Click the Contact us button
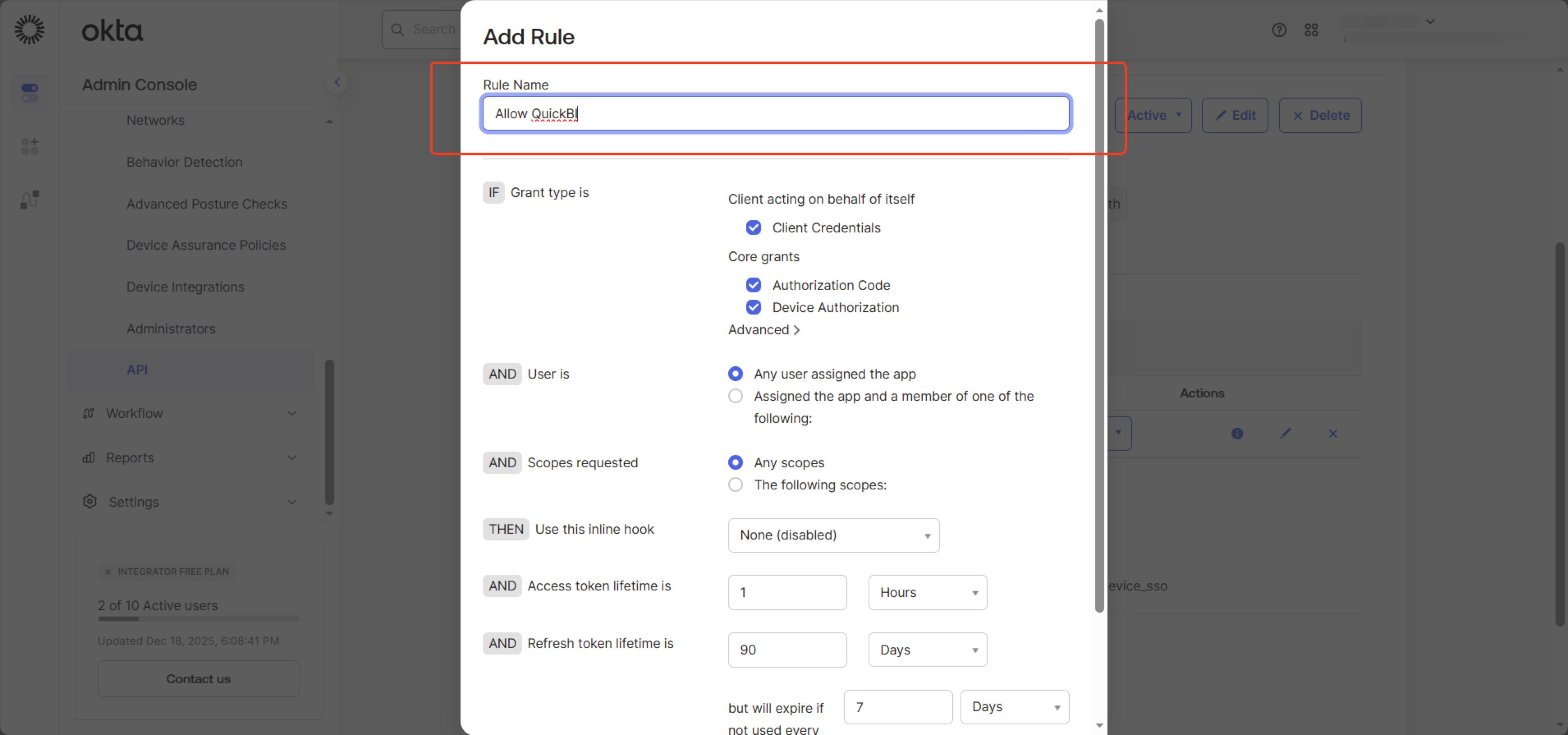This screenshot has width=1568, height=735. [x=198, y=678]
